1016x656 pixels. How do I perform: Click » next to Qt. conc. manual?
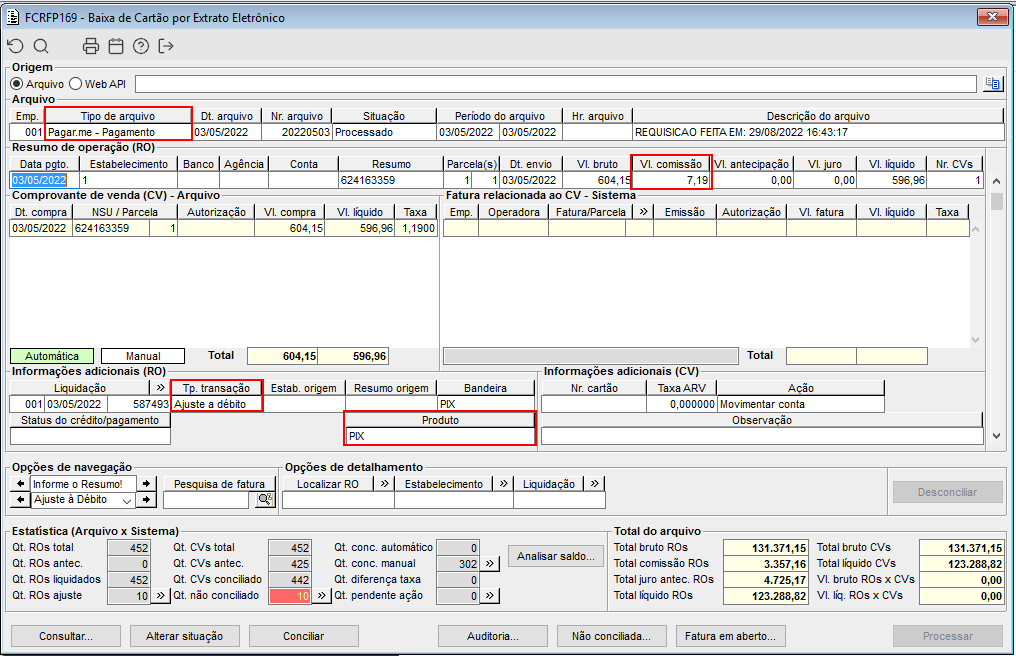point(490,564)
